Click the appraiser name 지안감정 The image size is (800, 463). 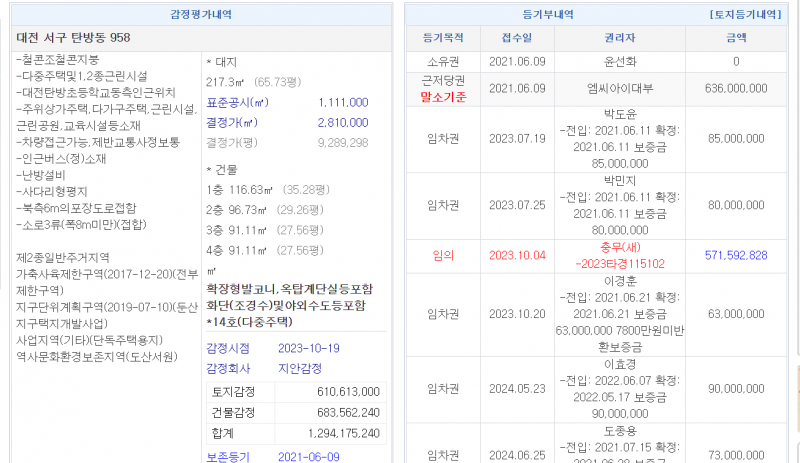(x=300, y=367)
